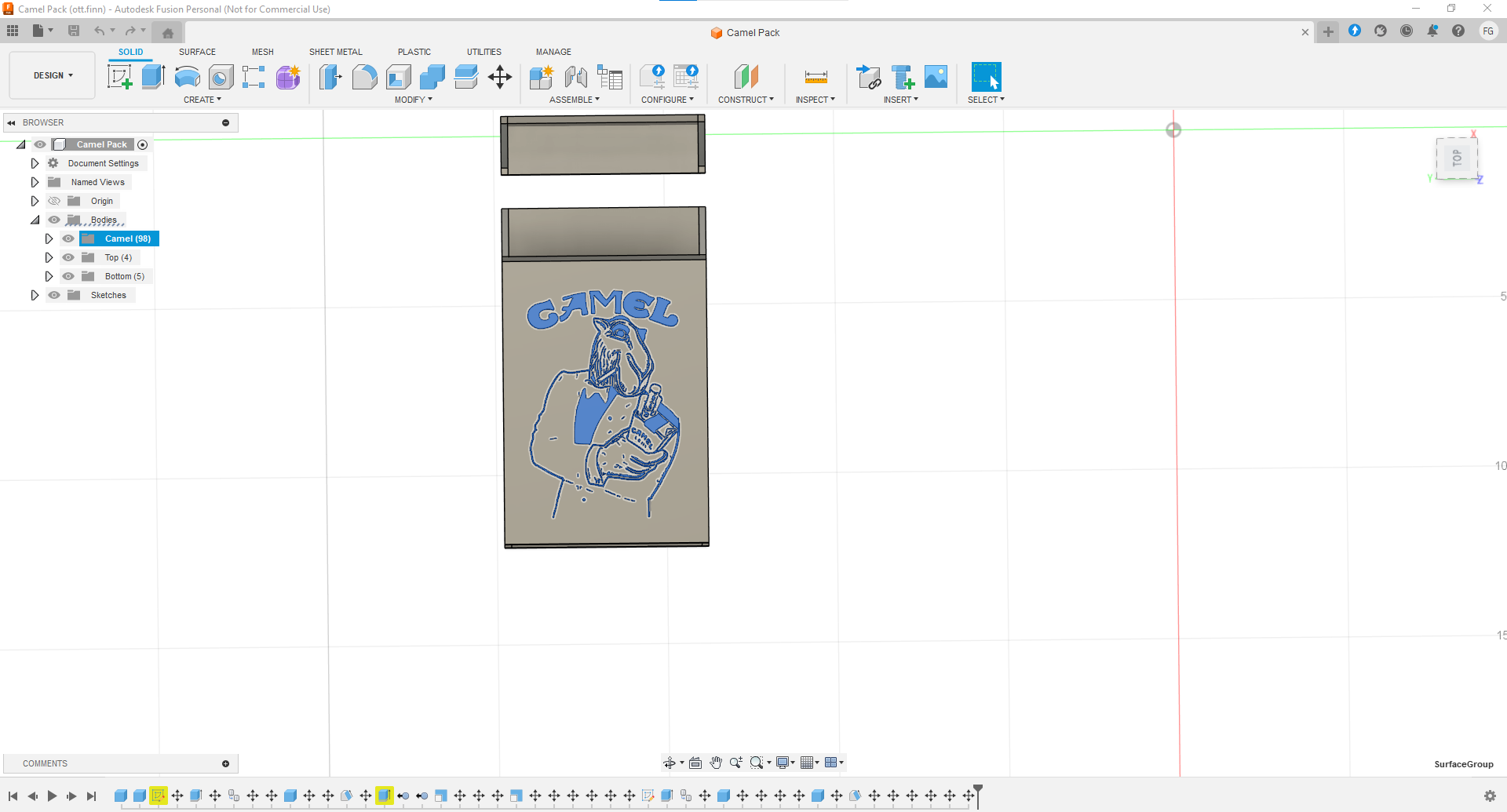Open the UTILITIES tab
The width and height of the screenshot is (1507, 812).
[484, 52]
